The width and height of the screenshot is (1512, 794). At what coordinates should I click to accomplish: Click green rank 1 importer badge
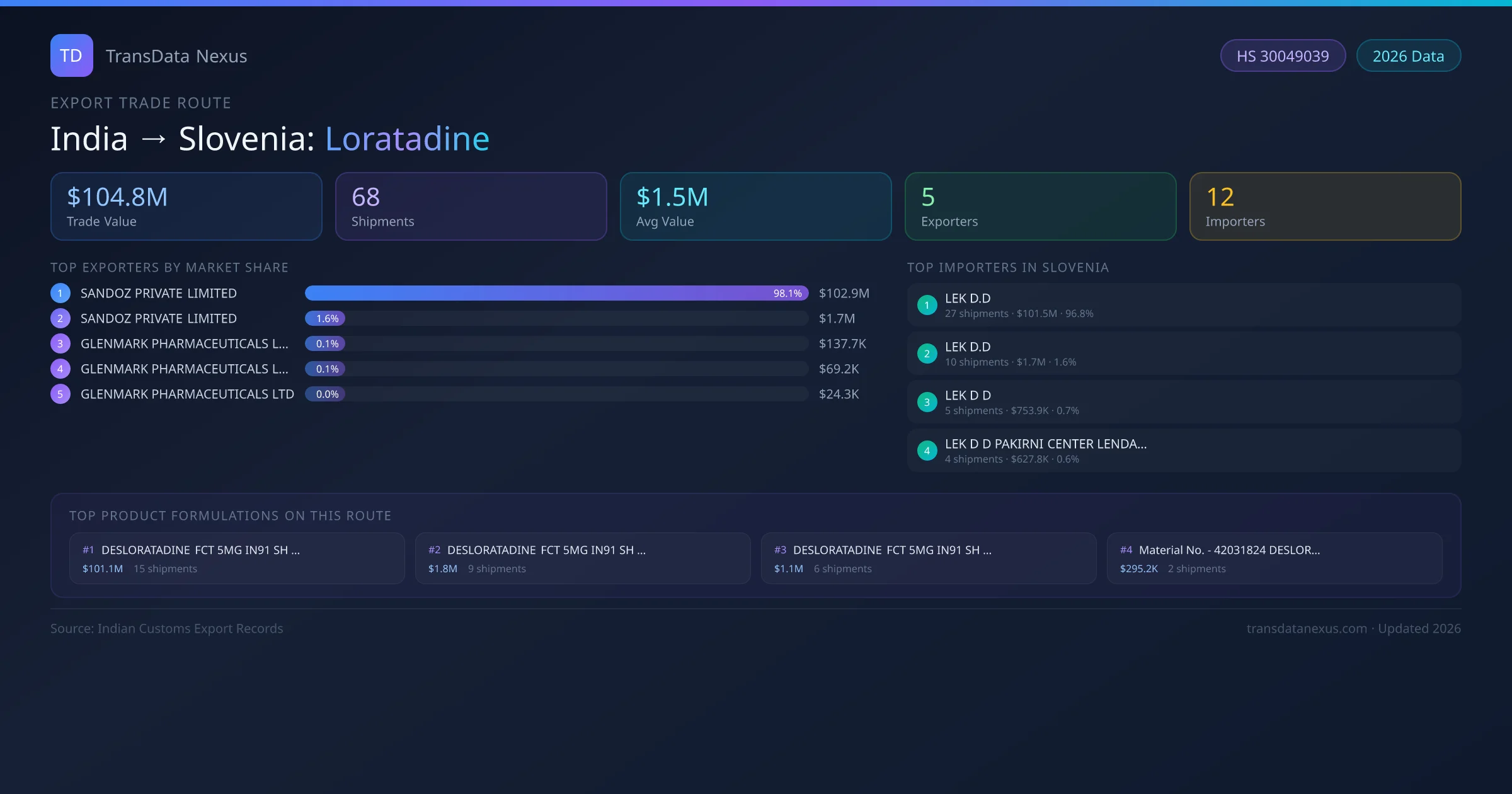point(927,305)
